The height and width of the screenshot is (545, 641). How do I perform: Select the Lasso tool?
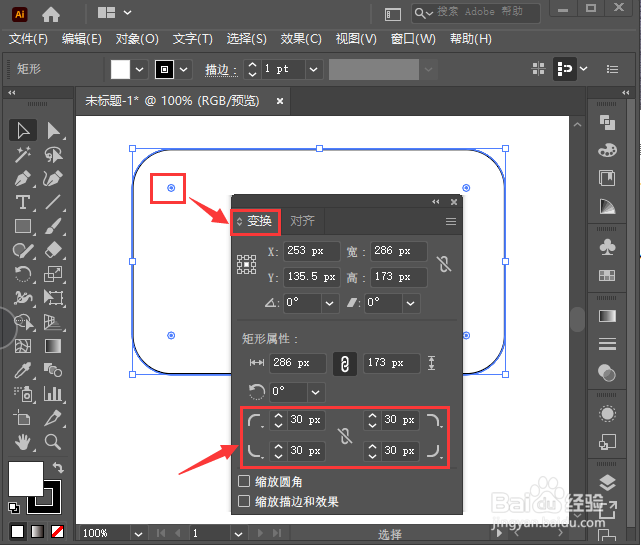pyautogui.click(x=54, y=155)
